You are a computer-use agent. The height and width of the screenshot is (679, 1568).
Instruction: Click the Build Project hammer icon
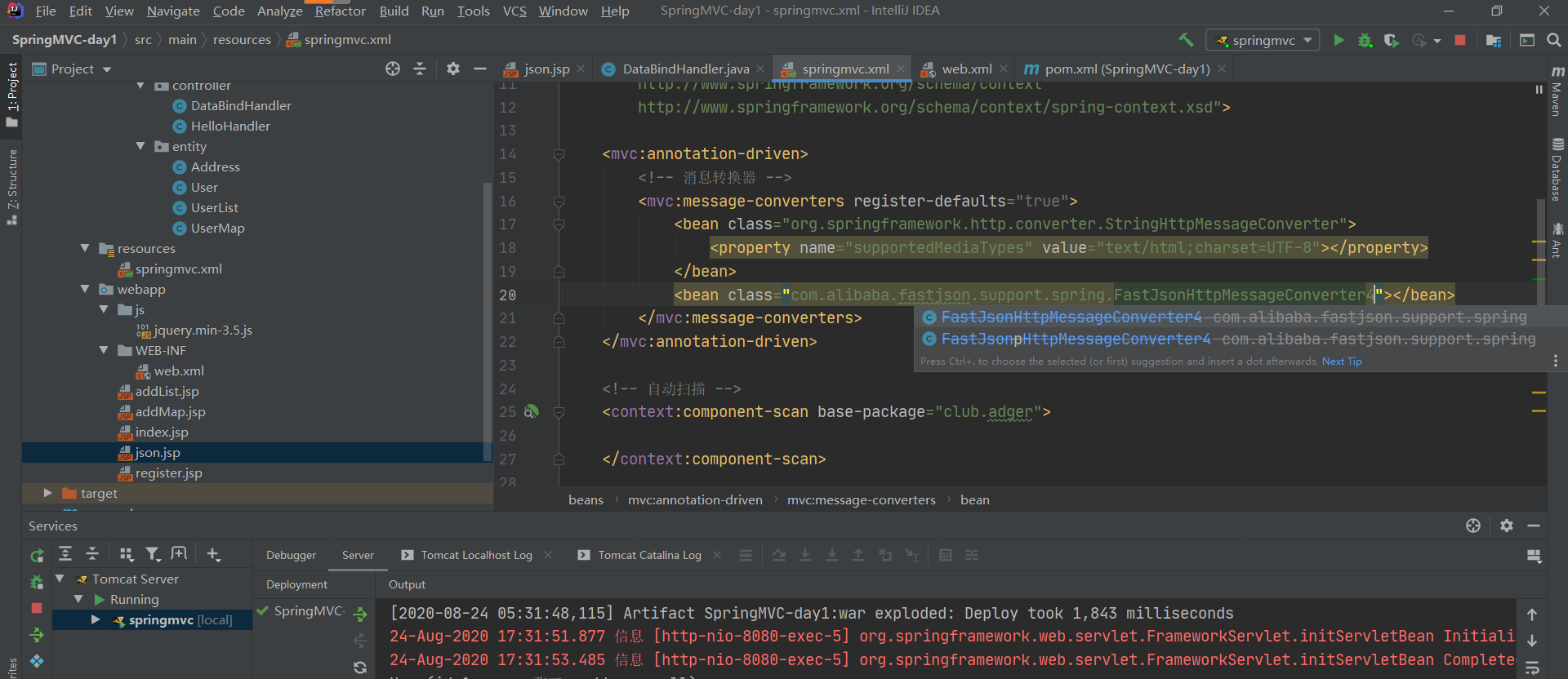pos(1186,40)
